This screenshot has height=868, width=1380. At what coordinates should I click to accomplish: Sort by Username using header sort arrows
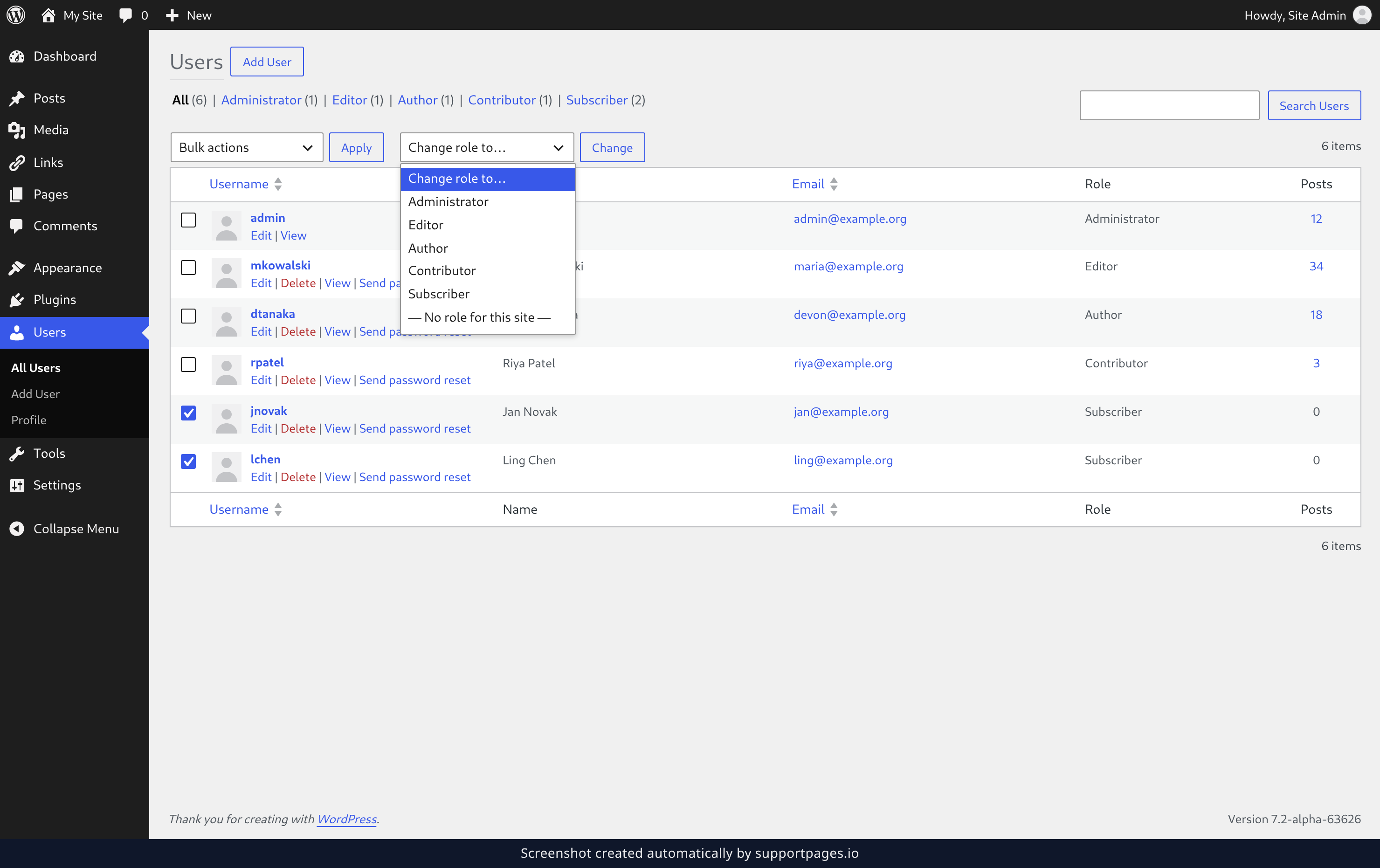278,184
